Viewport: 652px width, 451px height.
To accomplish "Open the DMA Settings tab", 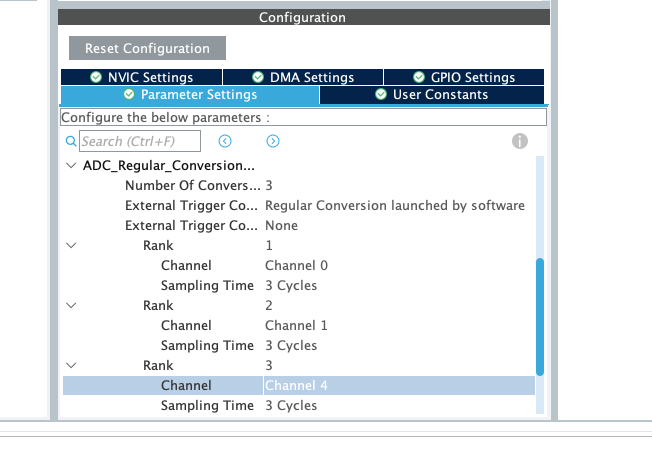I will pos(302,77).
